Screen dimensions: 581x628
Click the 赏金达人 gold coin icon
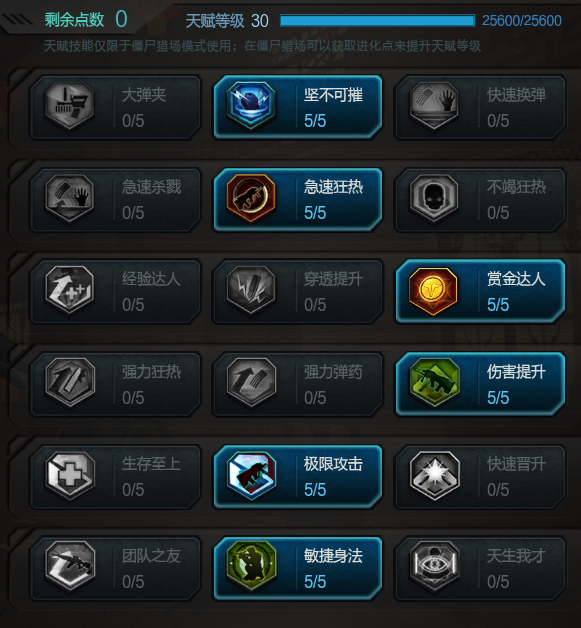[434, 290]
